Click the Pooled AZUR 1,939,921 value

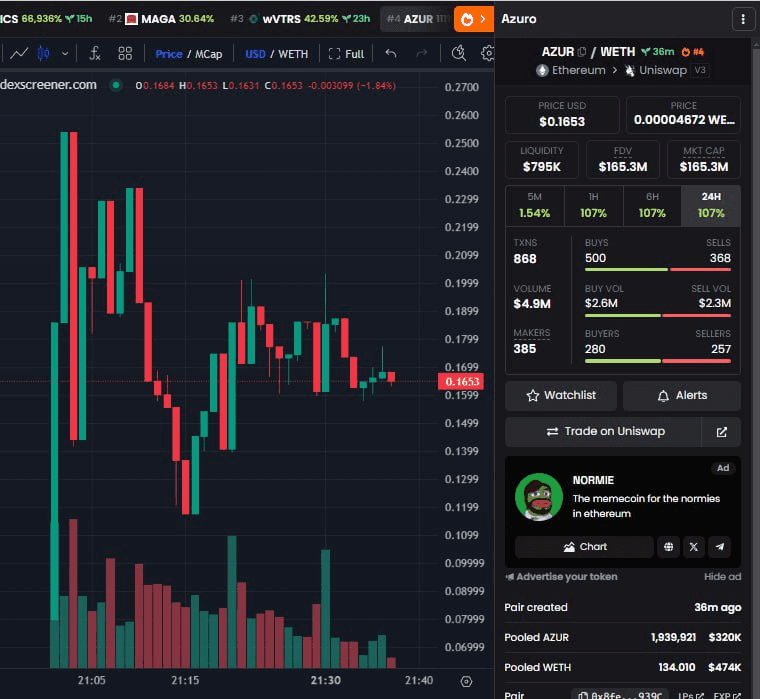point(674,637)
